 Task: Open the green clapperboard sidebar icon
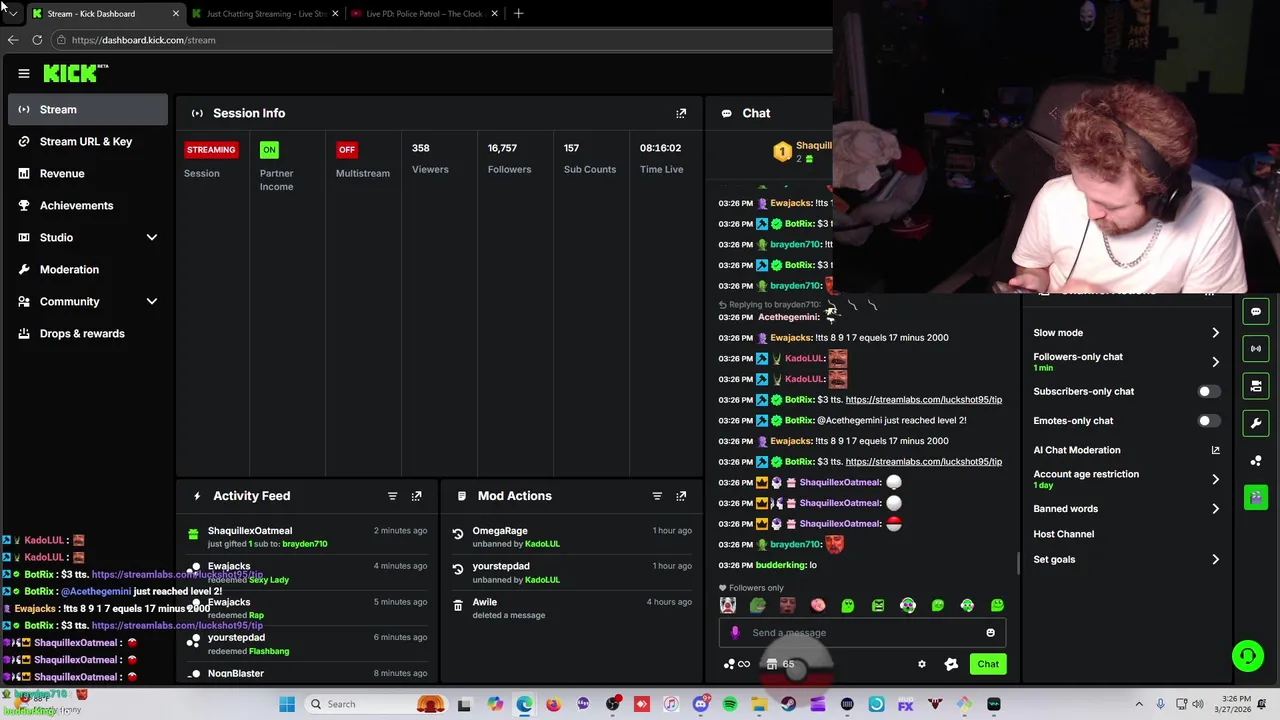[x=1256, y=497]
